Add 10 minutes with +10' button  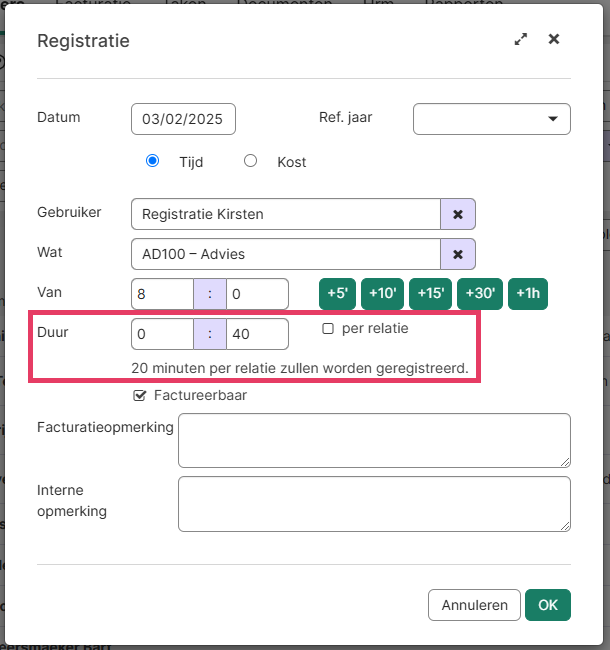tap(382, 294)
